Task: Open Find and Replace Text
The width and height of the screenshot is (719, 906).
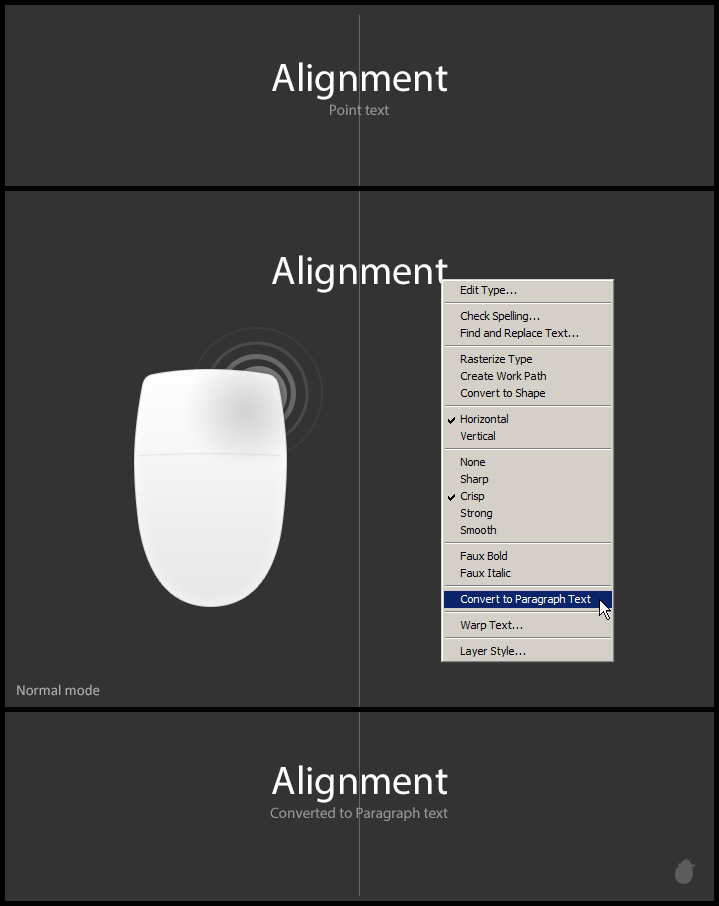Action: 519,333
